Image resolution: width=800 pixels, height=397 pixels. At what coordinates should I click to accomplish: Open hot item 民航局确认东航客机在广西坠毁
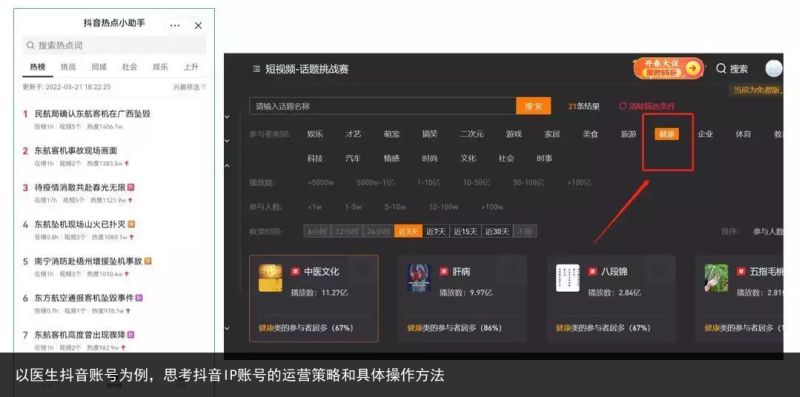[93, 114]
